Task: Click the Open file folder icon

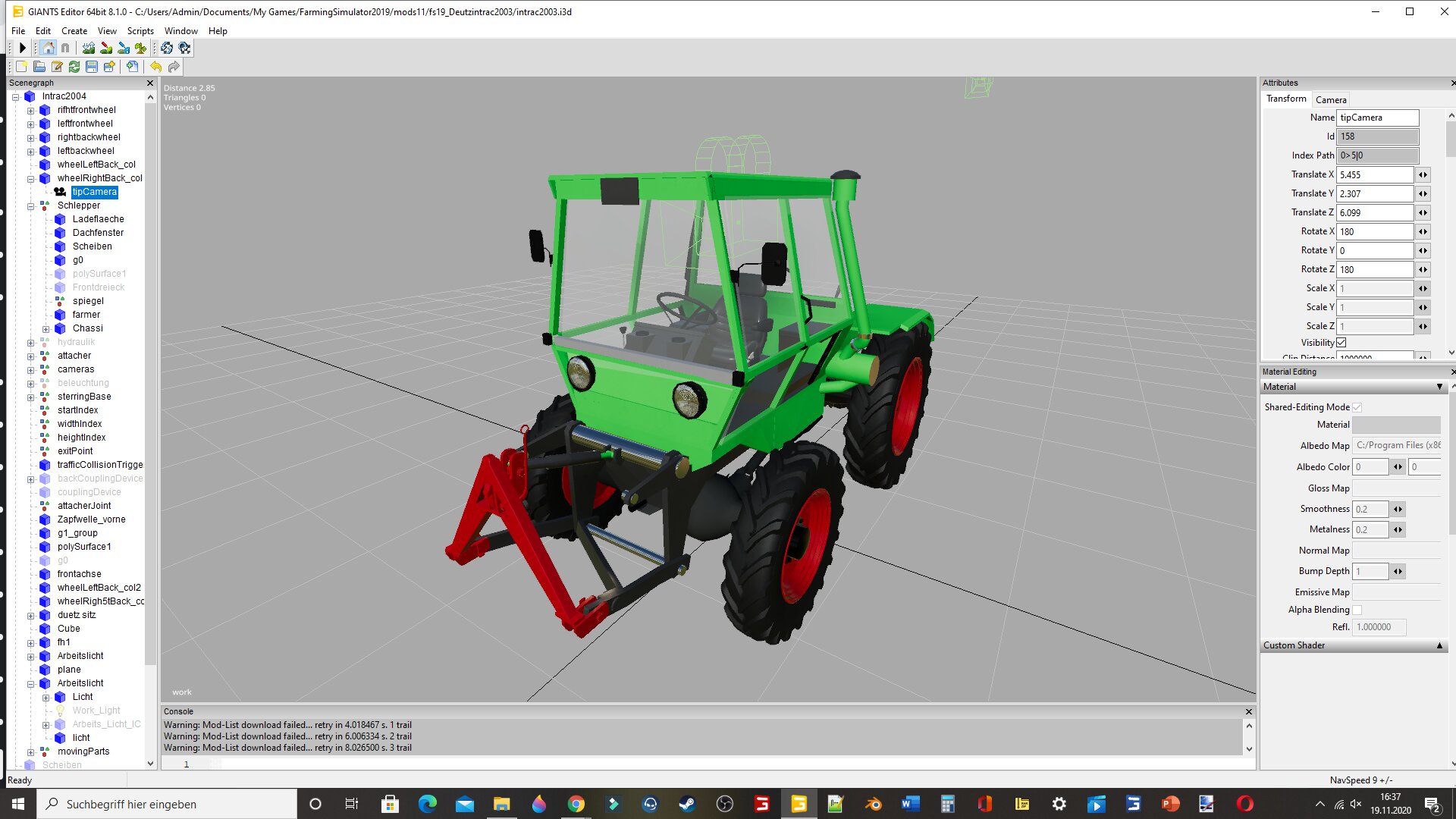Action: tap(39, 67)
